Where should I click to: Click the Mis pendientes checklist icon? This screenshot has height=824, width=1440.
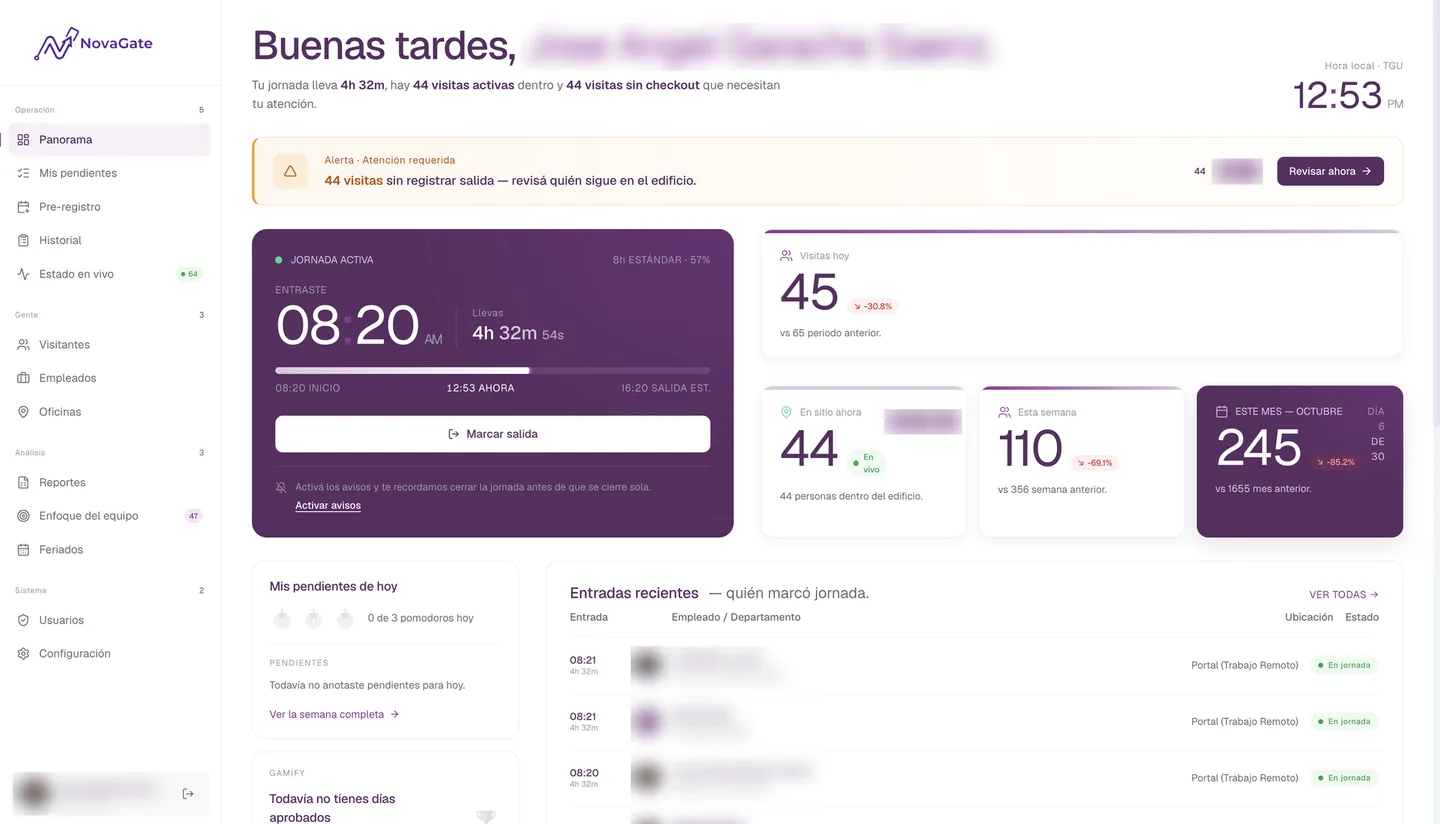[x=24, y=173]
